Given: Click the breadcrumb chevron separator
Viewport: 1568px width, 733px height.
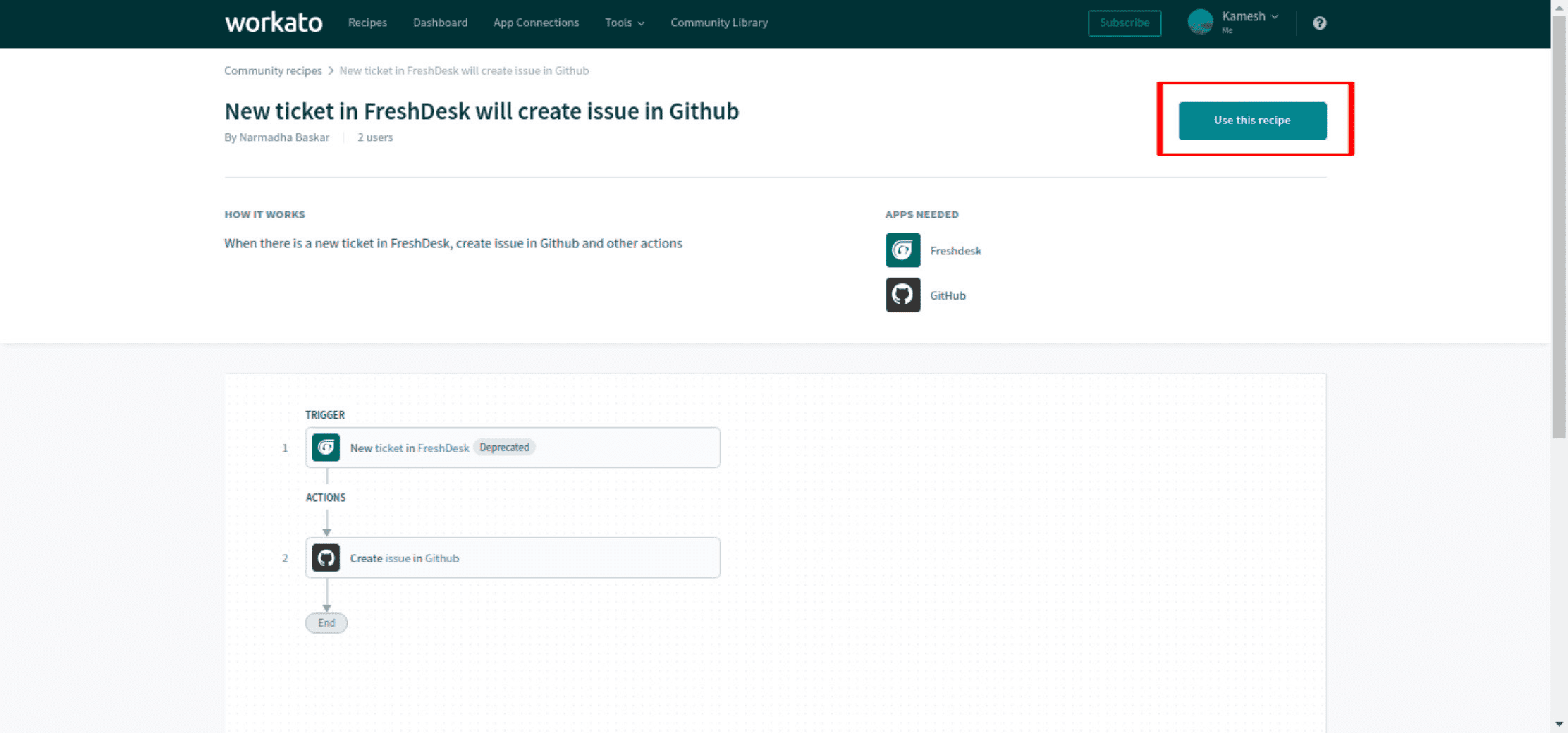Looking at the screenshot, I should 331,70.
